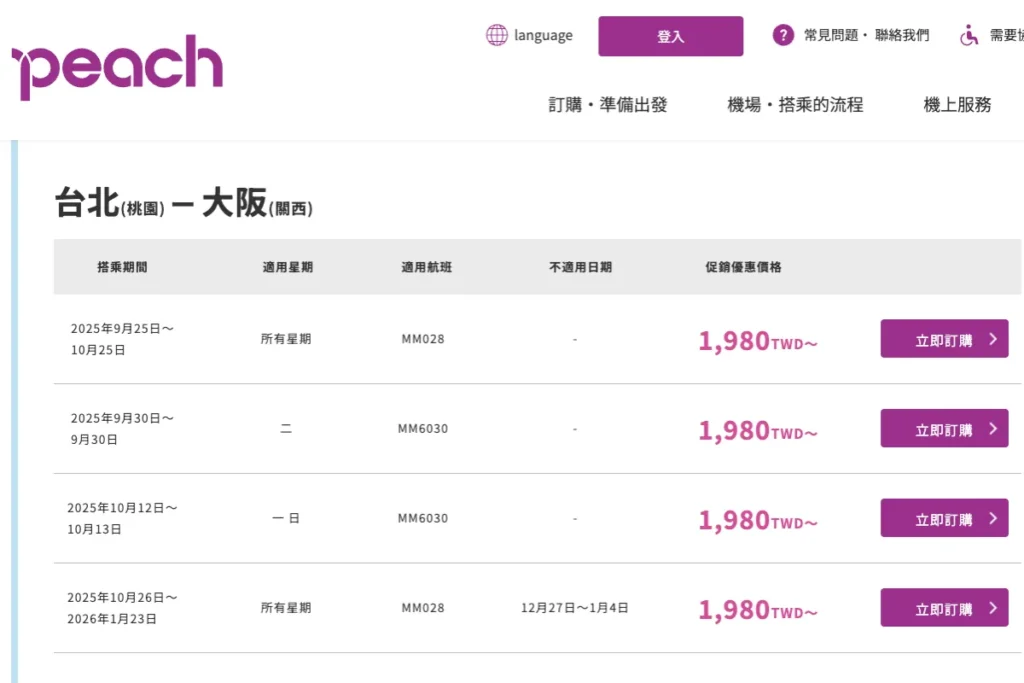This screenshot has width=1024, height=683.
Task: Click 所有星期 in the 9月25日 row
Action: 286,339
